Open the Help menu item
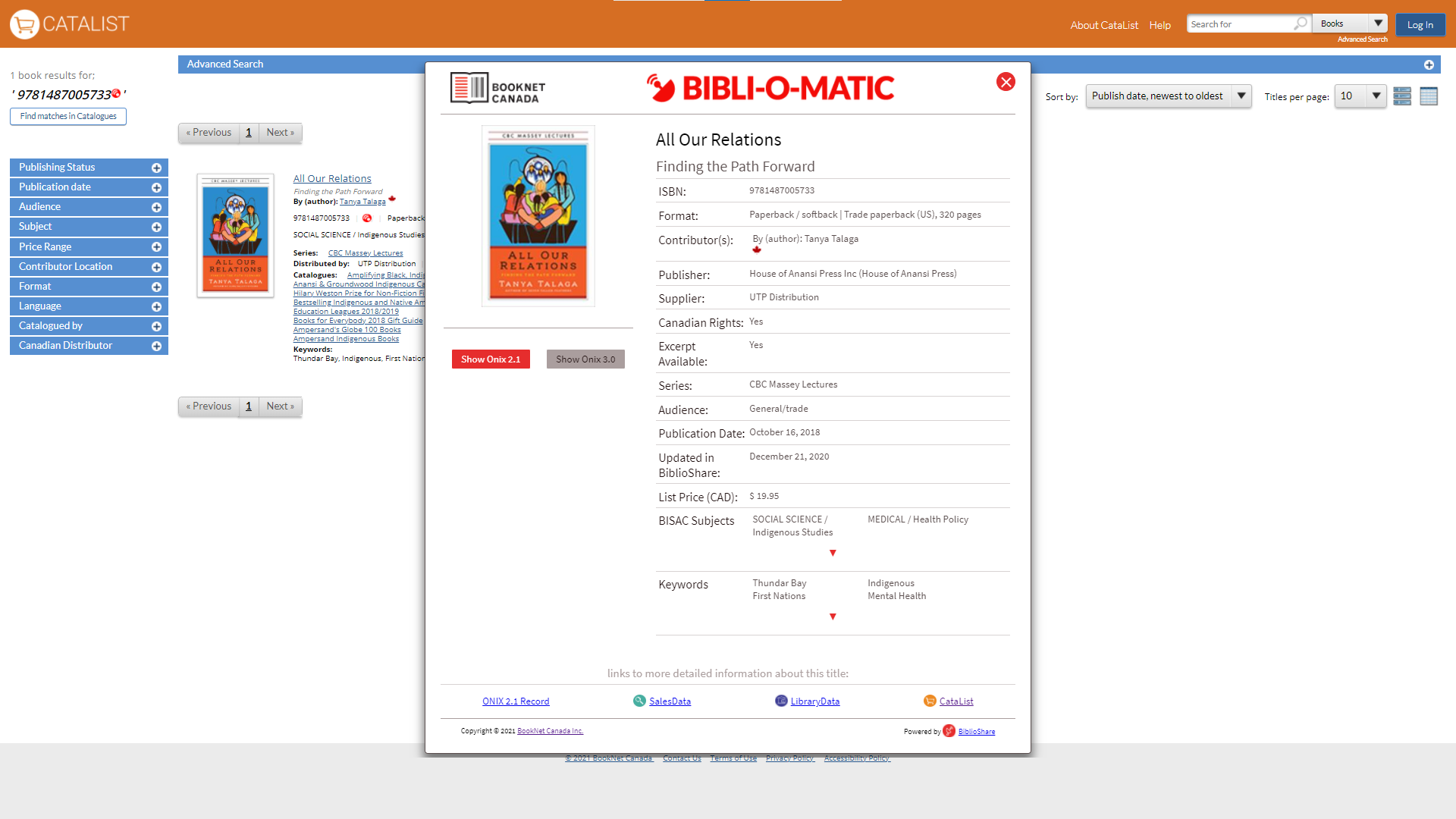The width and height of the screenshot is (1456, 819). [x=1159, y=25]
